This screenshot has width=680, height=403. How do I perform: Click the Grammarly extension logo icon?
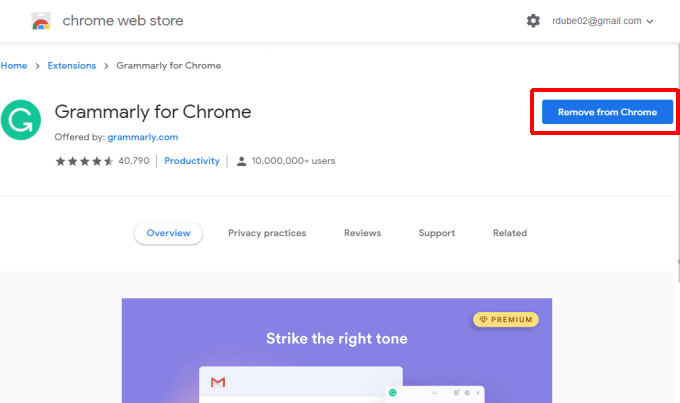(x=18, y=123)
